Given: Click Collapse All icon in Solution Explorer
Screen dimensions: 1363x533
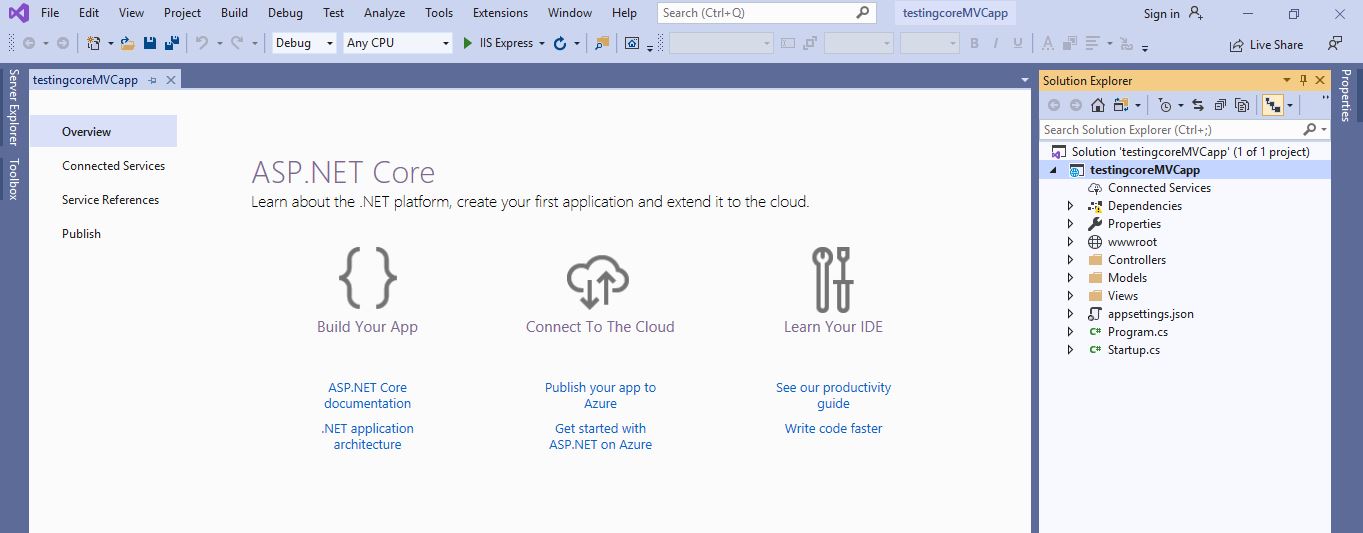Looking at the screenshot, I should click(x=1220, y=105).
